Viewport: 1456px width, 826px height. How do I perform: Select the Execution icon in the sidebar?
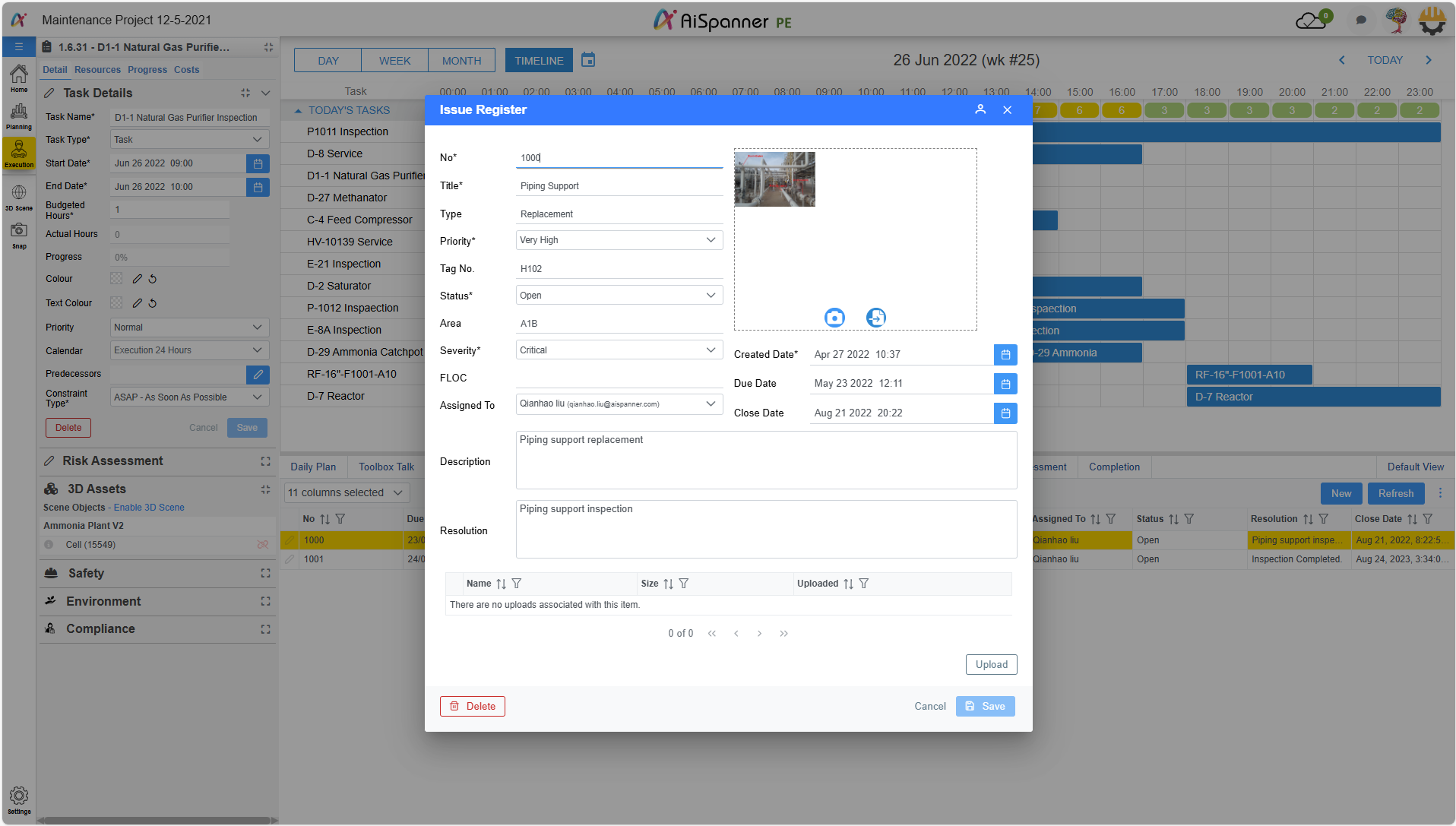coord(18,153)
